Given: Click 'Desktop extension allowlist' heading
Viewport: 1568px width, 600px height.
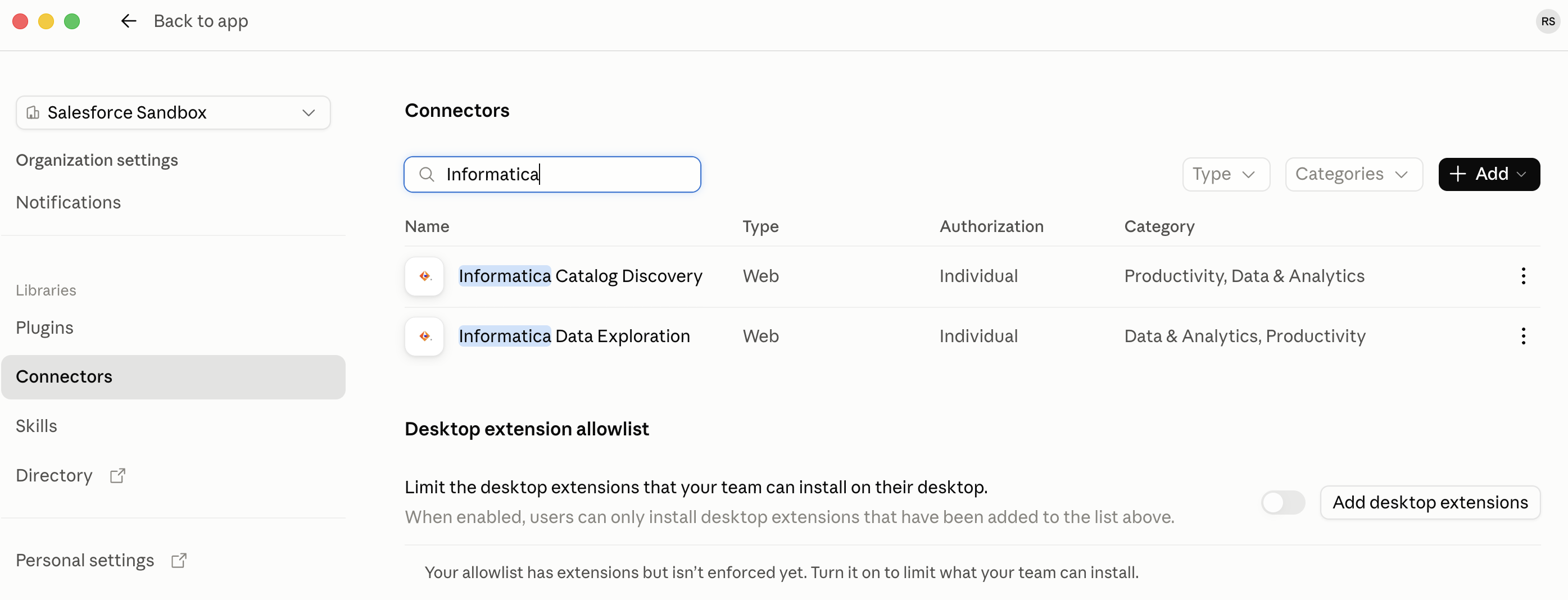Looking at the screenshot, I should (x=527, y=430).
